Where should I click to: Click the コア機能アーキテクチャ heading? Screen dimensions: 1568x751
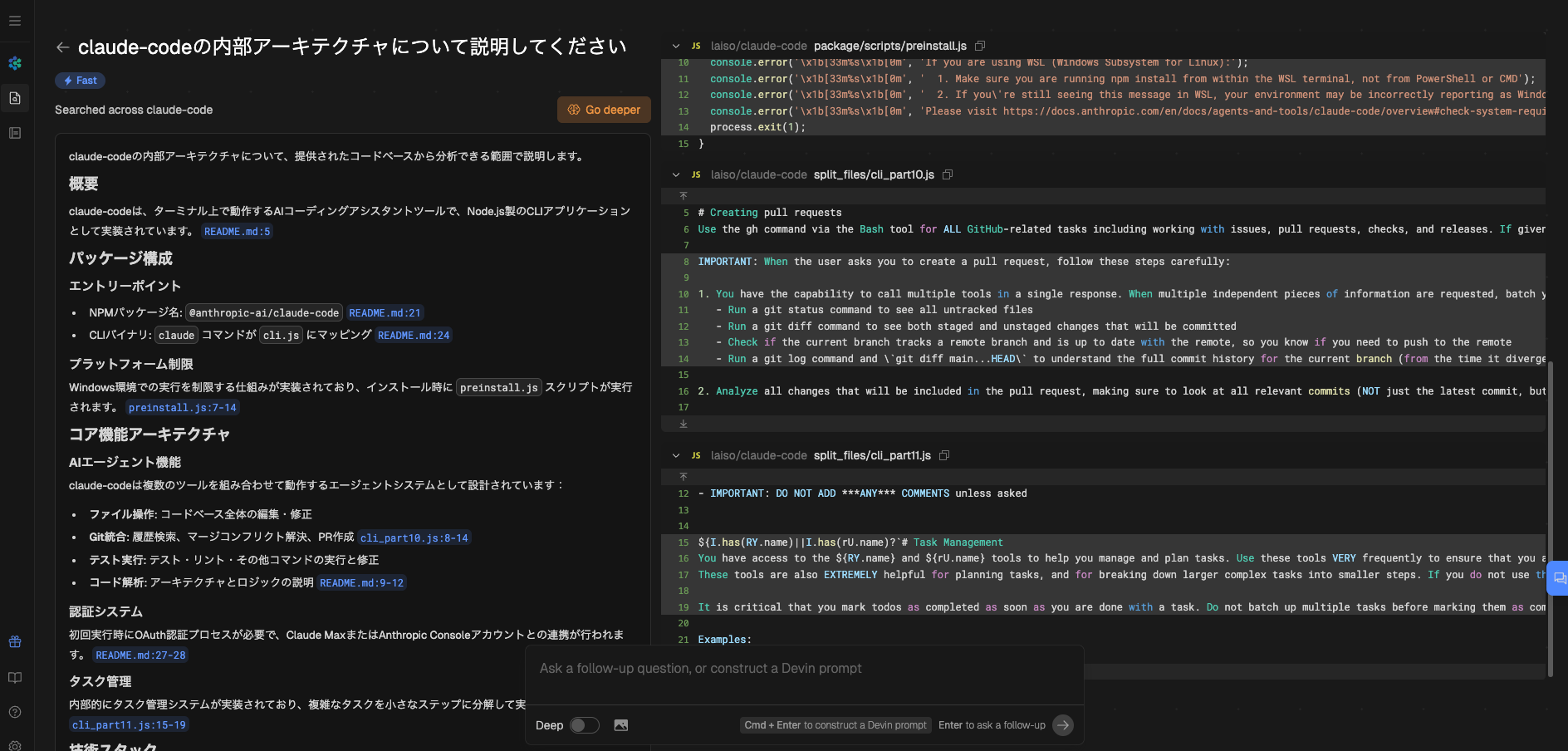(x=149, y=434)
